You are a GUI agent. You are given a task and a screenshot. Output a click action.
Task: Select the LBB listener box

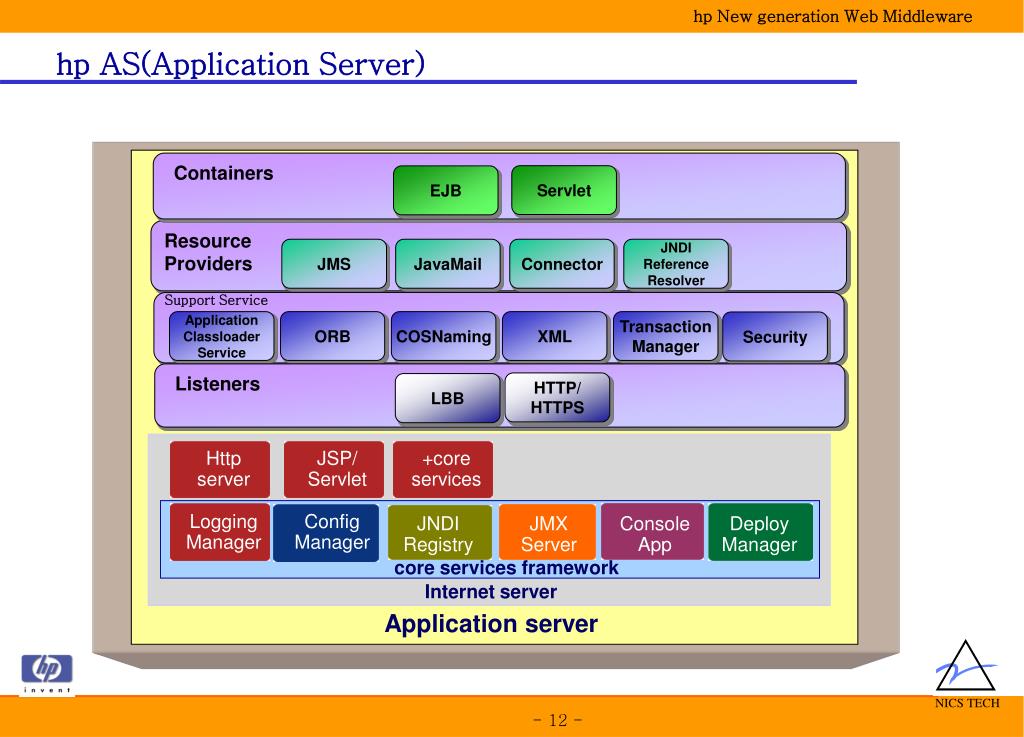tap(447, 398)
